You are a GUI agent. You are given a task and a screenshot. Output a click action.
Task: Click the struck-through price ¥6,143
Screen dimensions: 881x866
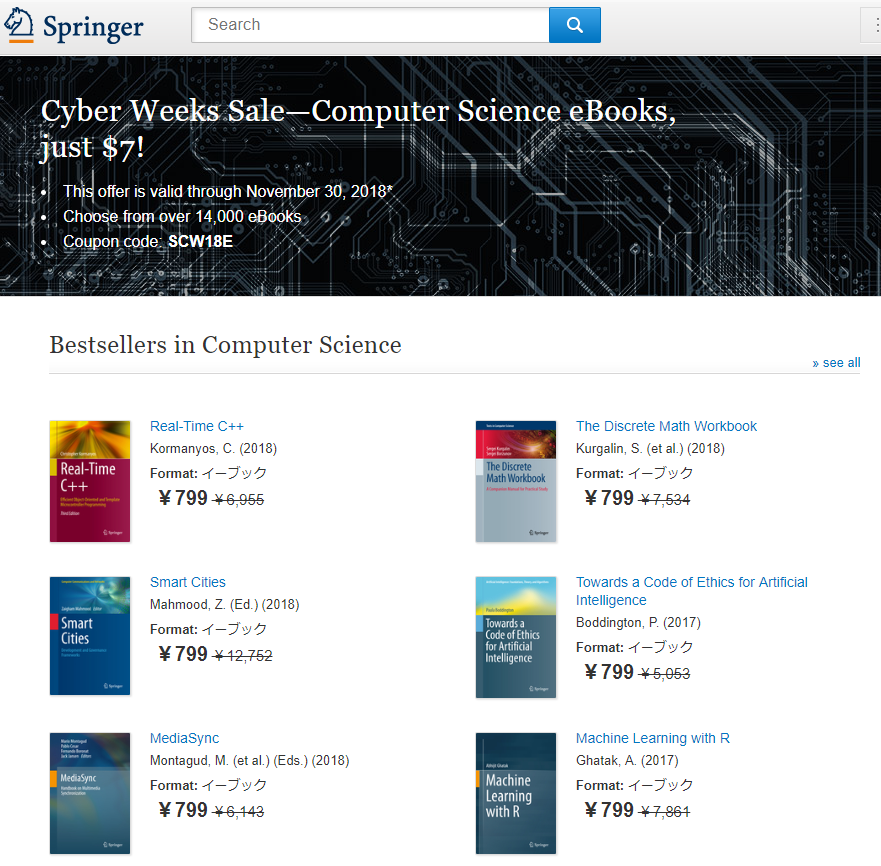(239, 811)
